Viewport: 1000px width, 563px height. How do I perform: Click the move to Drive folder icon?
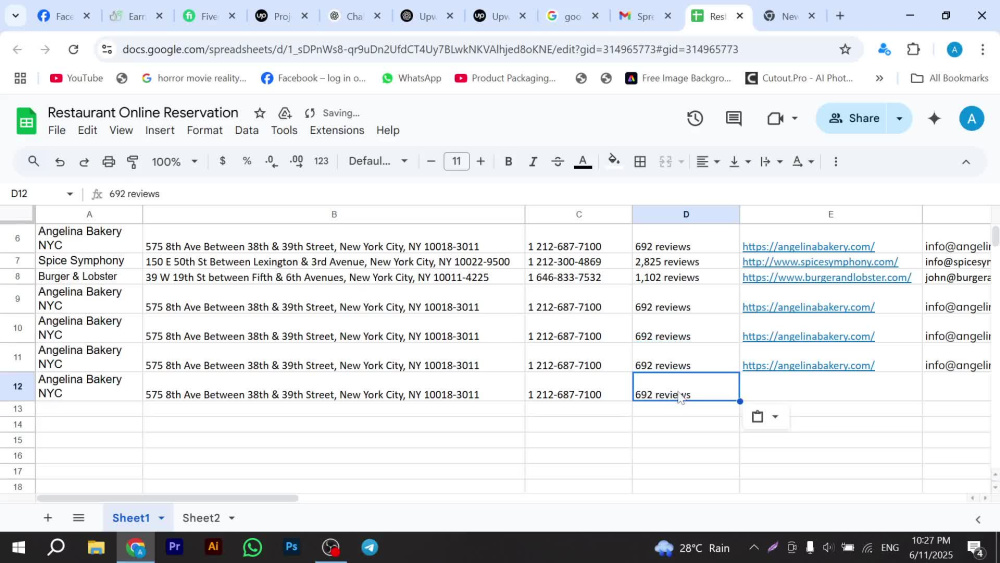click(x=284, y=113)
